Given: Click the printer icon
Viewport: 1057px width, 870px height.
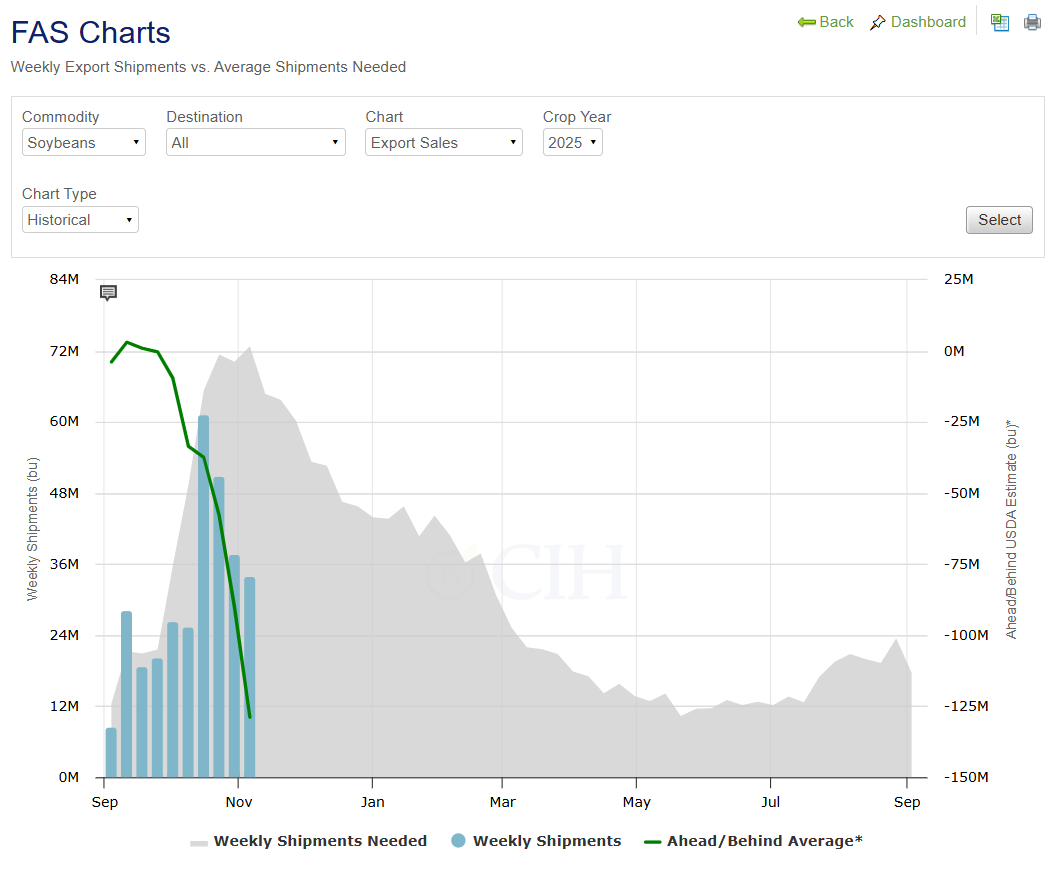Looking at the screenshot, I should (1032, 22).
